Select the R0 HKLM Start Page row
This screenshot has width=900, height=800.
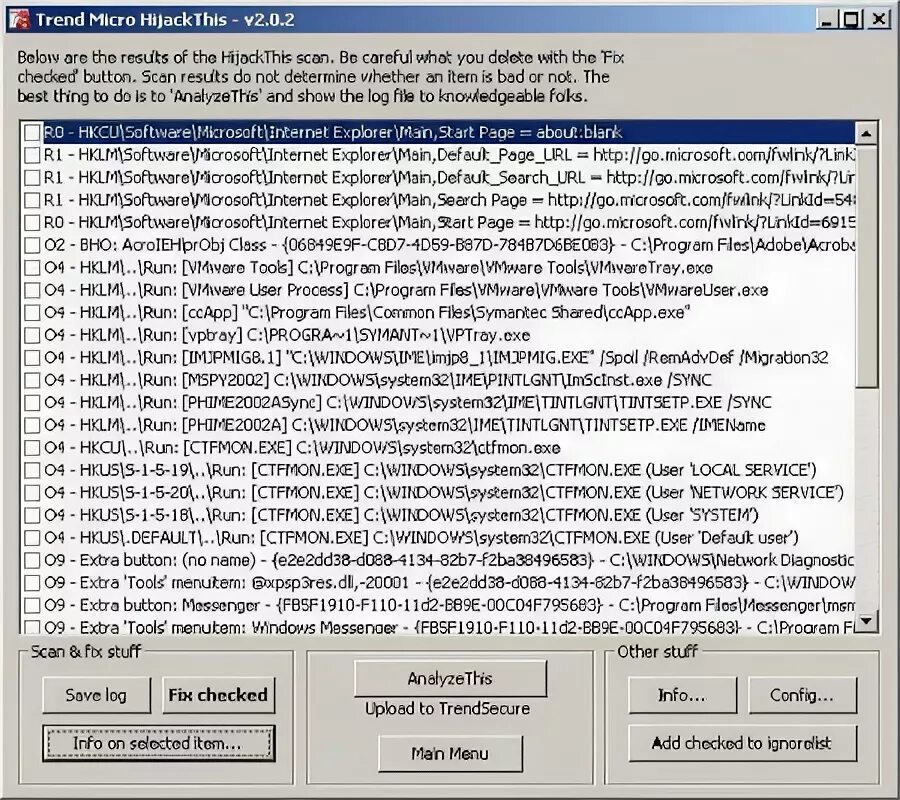pos(449,223)
